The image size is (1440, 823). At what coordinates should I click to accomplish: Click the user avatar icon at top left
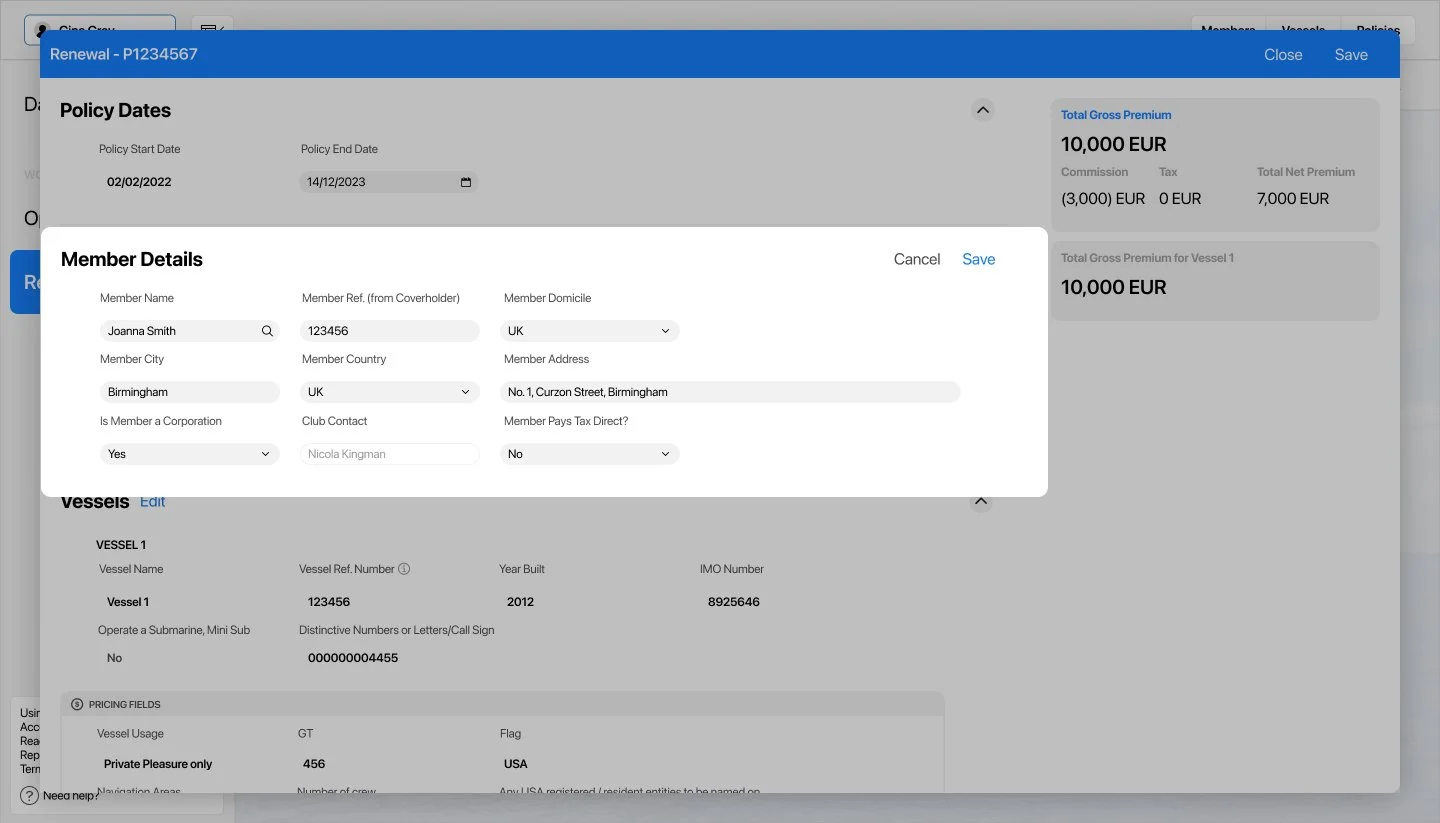[42, 30]
